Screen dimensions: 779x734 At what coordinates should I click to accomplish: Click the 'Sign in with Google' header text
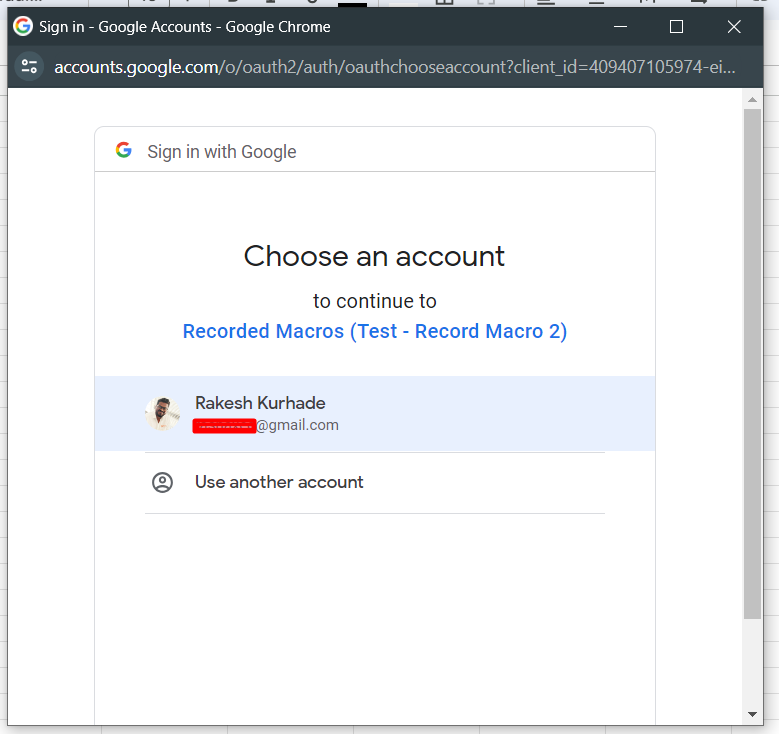pyautogui.click(x=222, y=152)
